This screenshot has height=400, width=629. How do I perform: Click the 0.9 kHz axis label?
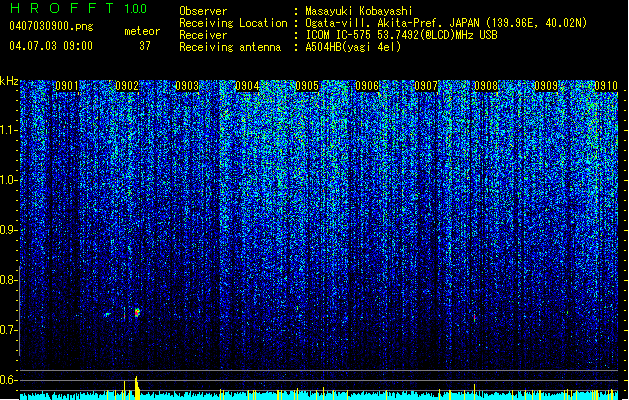(8, 230)
